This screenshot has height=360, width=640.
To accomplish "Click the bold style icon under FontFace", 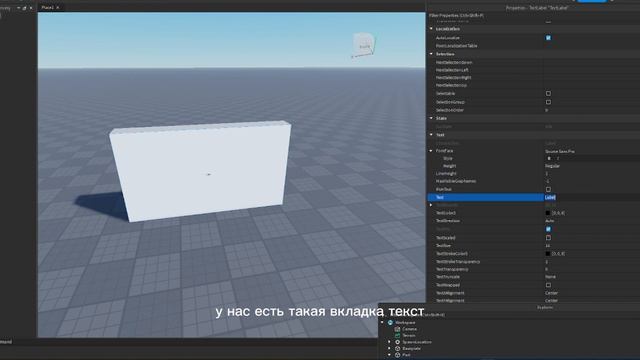I will click(x=549, y=158).
